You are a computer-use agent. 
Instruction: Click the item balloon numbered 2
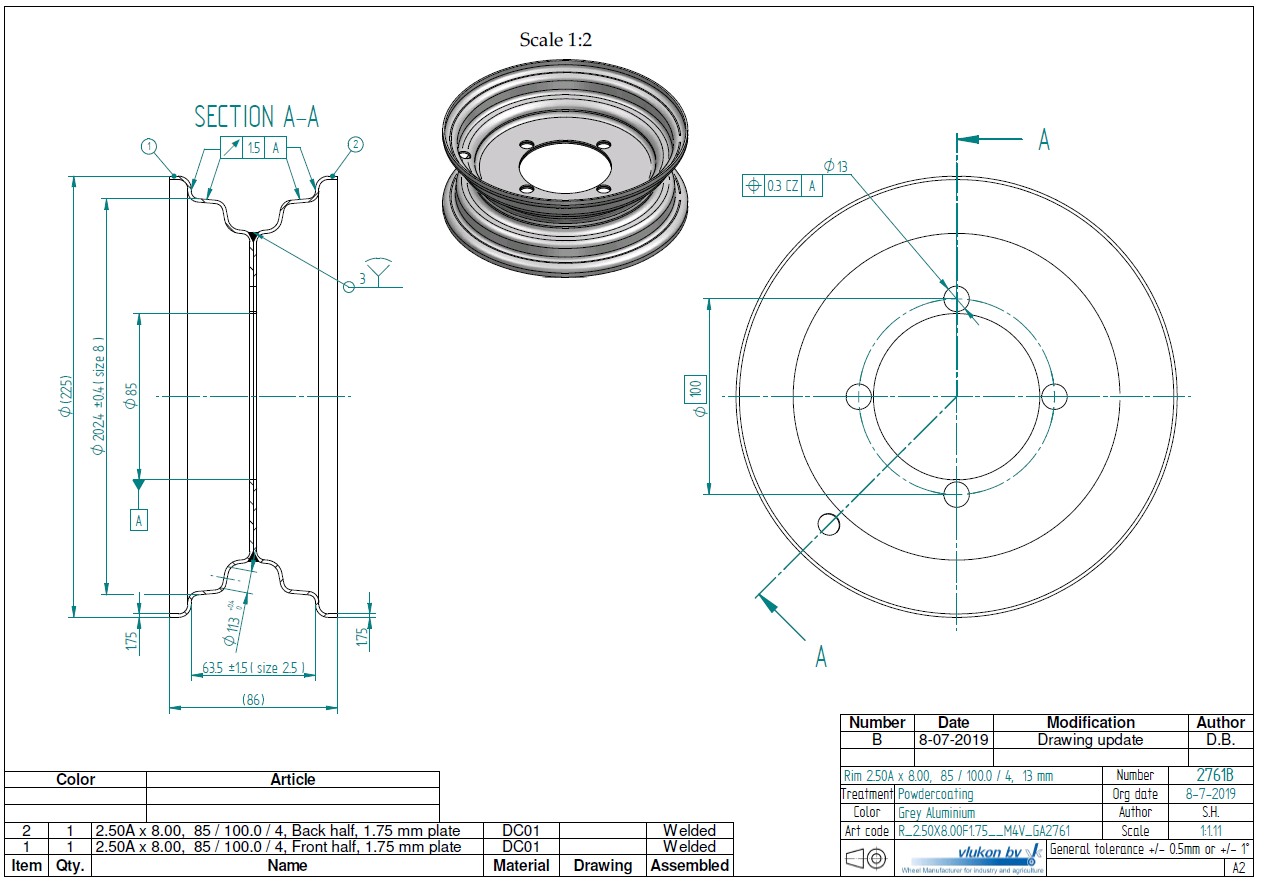tap(354, 144)
